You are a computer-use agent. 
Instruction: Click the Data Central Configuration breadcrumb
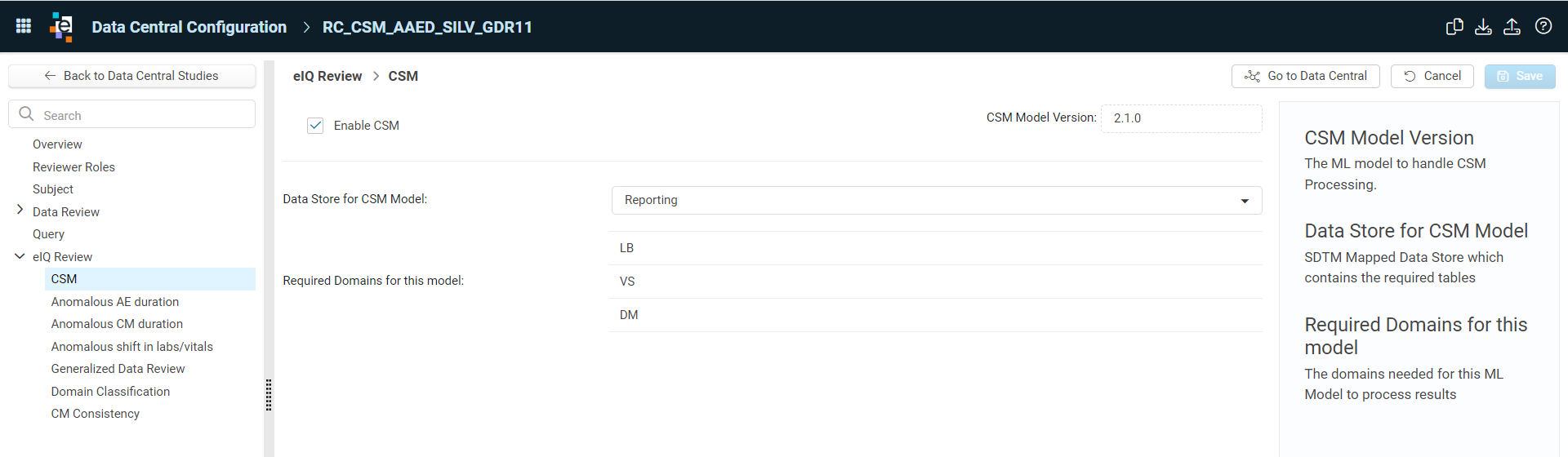[189, 27]
